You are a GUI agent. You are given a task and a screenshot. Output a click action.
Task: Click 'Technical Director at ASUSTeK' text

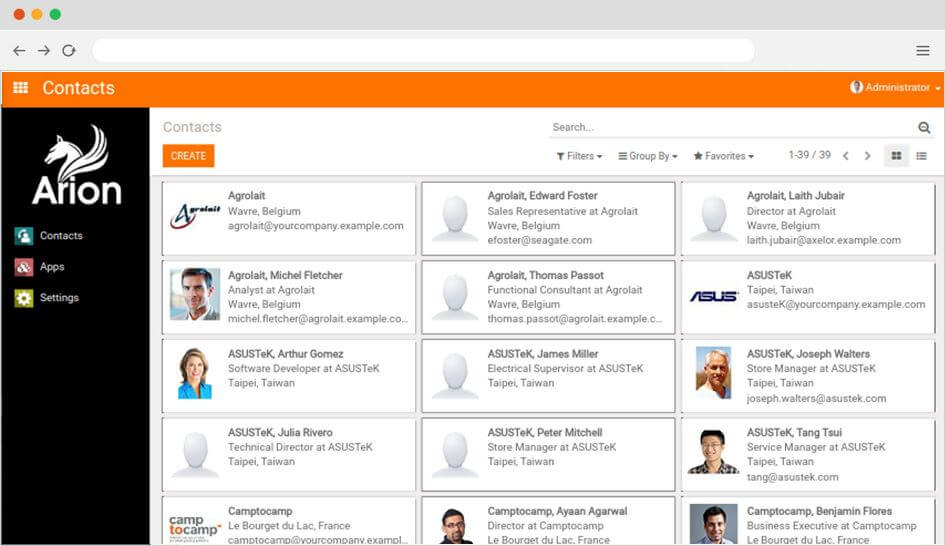pyautogui.click(x=300, y=447)
